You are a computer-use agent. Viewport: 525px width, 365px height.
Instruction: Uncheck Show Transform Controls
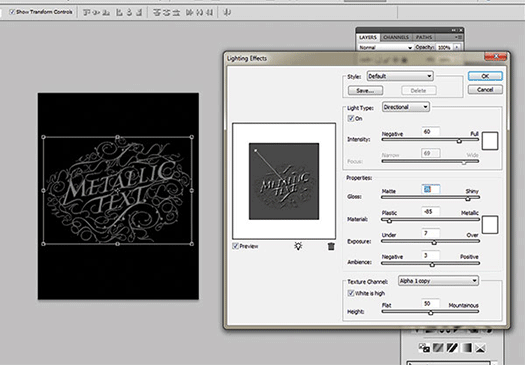12,12
